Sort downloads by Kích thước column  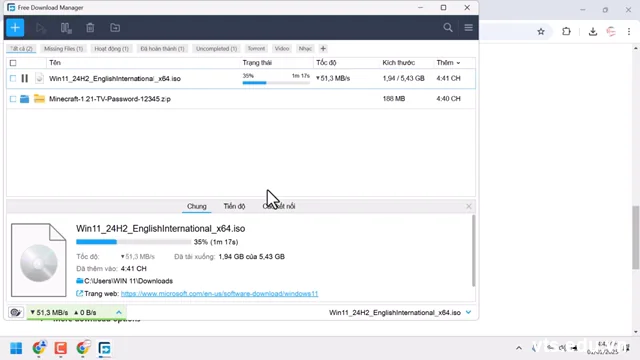point(398,62)
